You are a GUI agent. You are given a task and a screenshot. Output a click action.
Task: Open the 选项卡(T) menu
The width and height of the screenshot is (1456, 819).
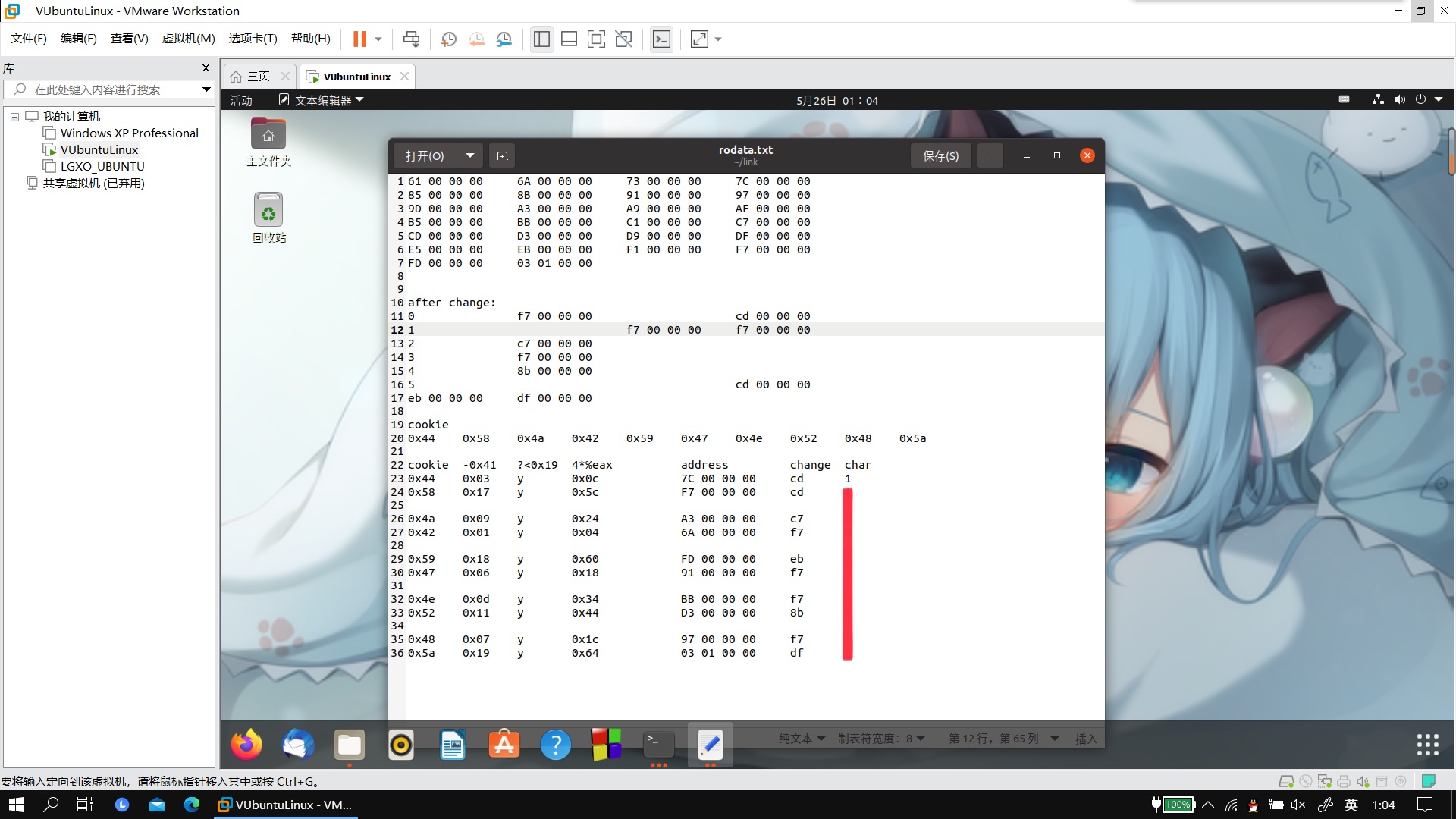[x=253, y=39]
